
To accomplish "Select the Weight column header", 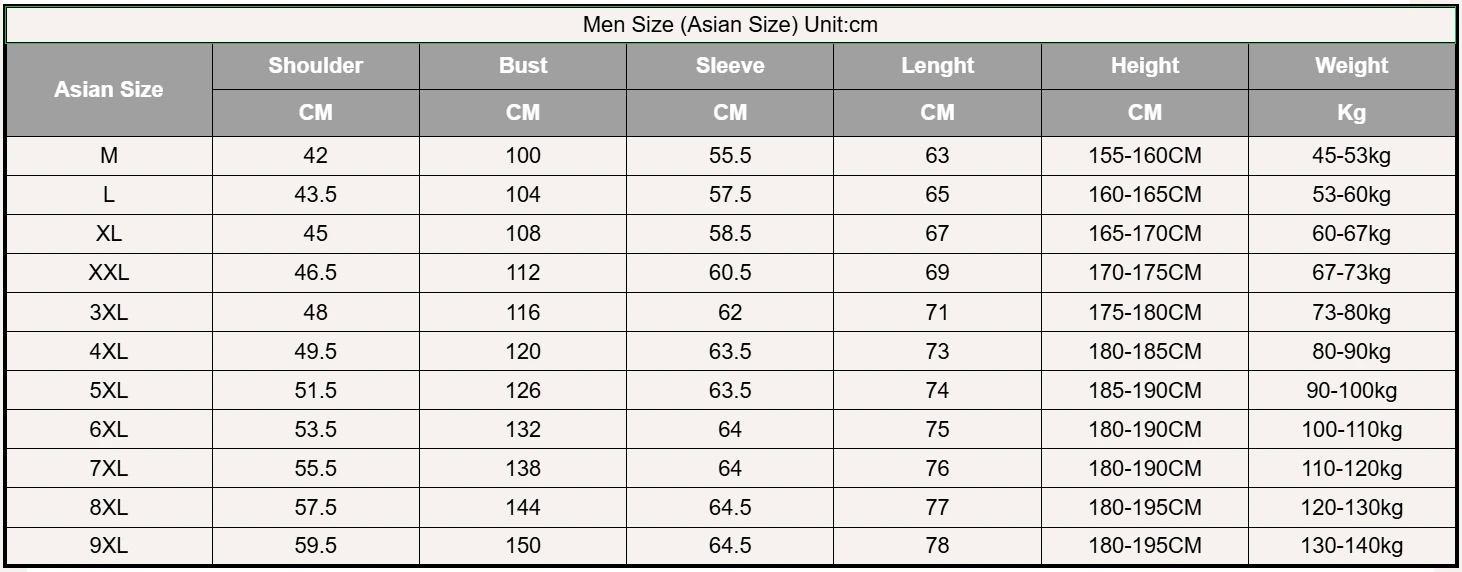I will coord(1351,66).
